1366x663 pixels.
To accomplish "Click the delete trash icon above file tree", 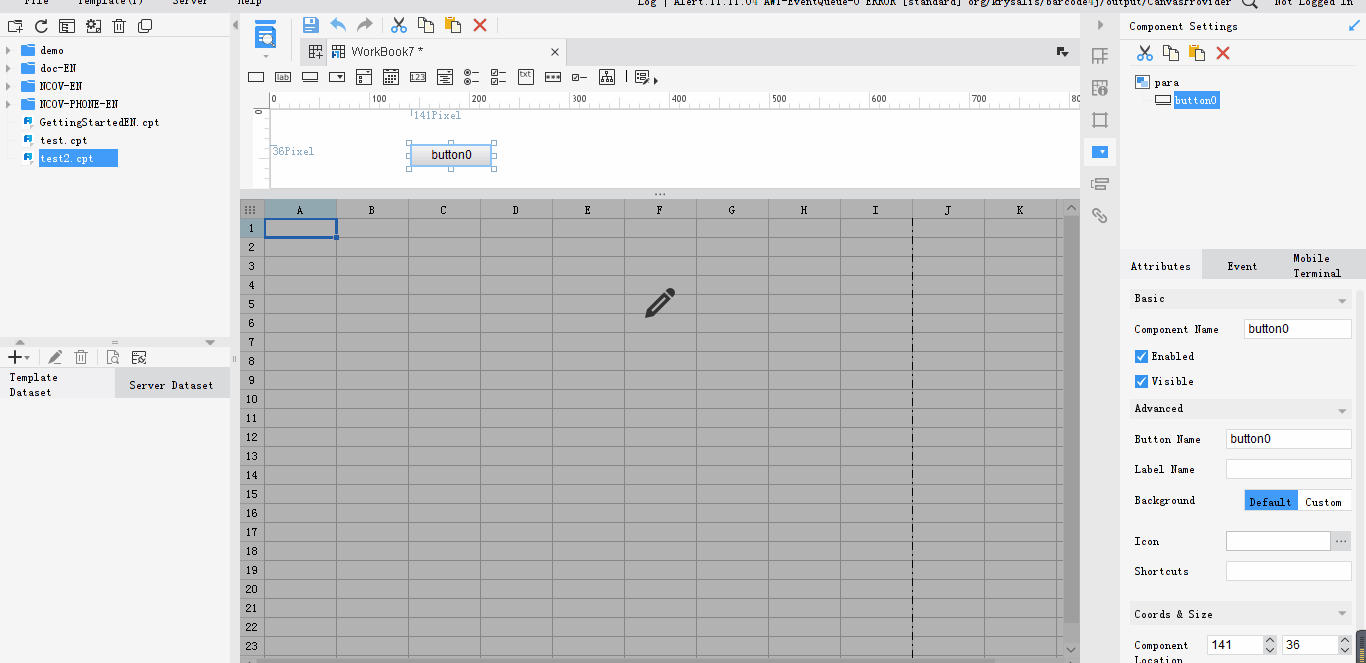I will pyautogui.click(x=119, y=26).
